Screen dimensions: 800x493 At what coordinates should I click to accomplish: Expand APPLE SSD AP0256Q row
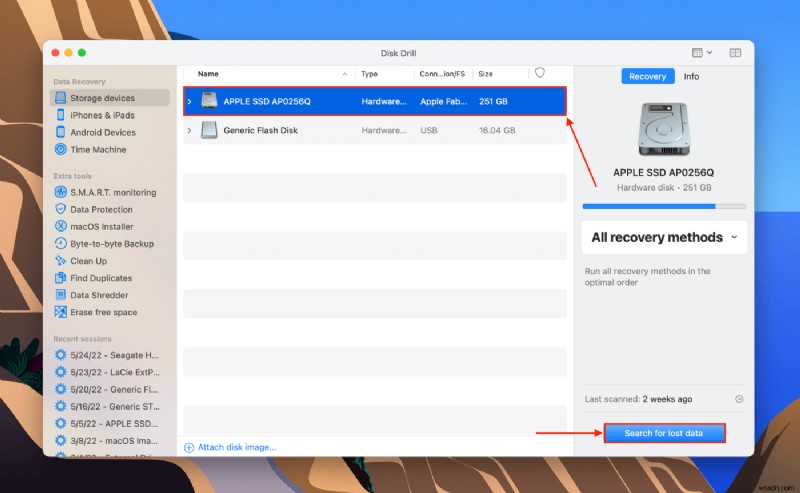(189, 102)
